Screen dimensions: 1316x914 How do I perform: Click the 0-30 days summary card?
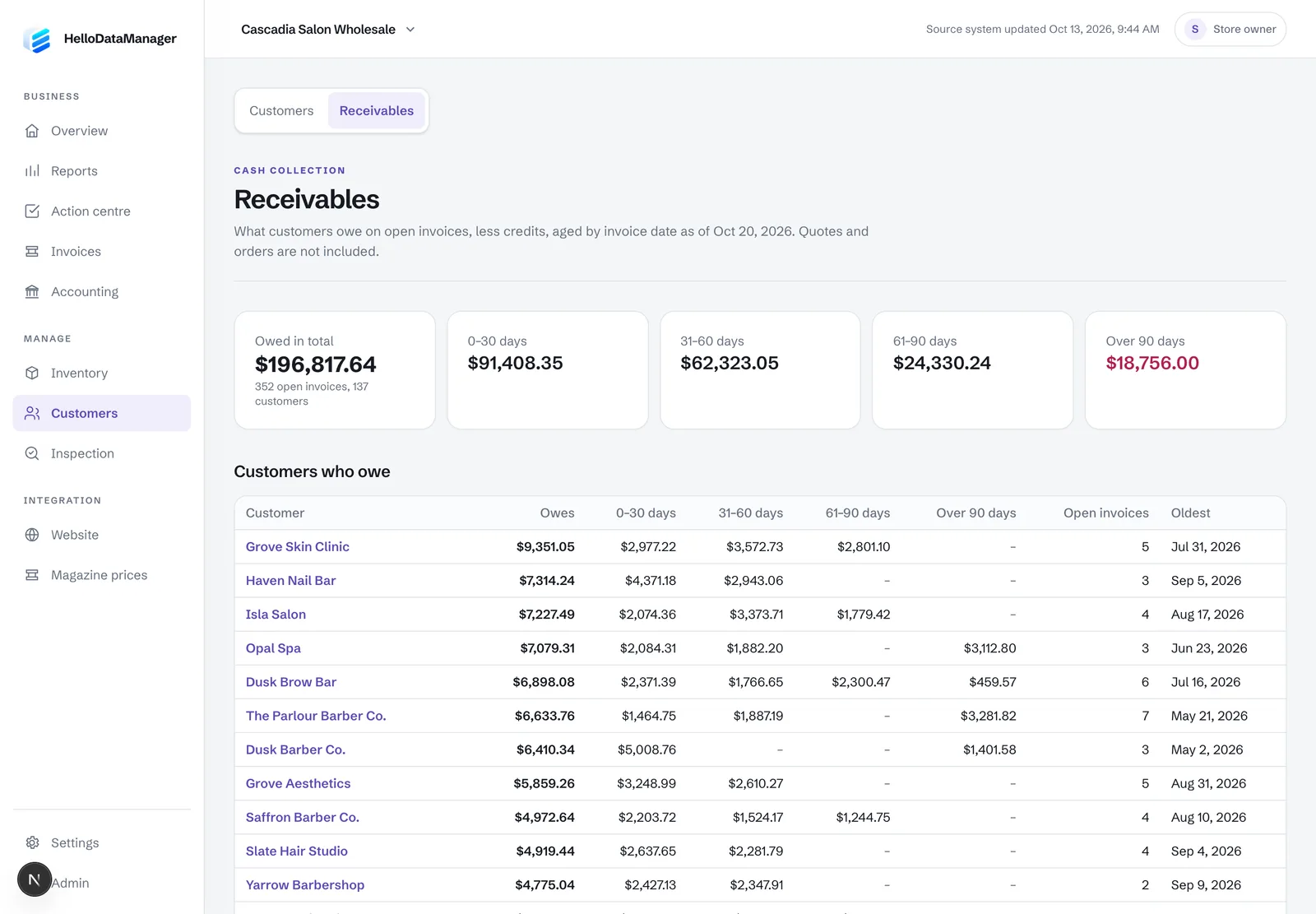[548, 370]
